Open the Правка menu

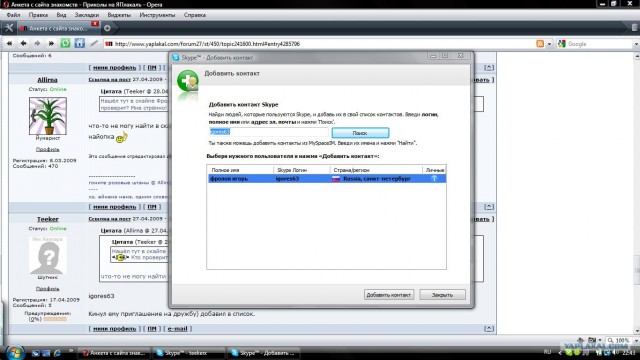(x=38, y=15)
